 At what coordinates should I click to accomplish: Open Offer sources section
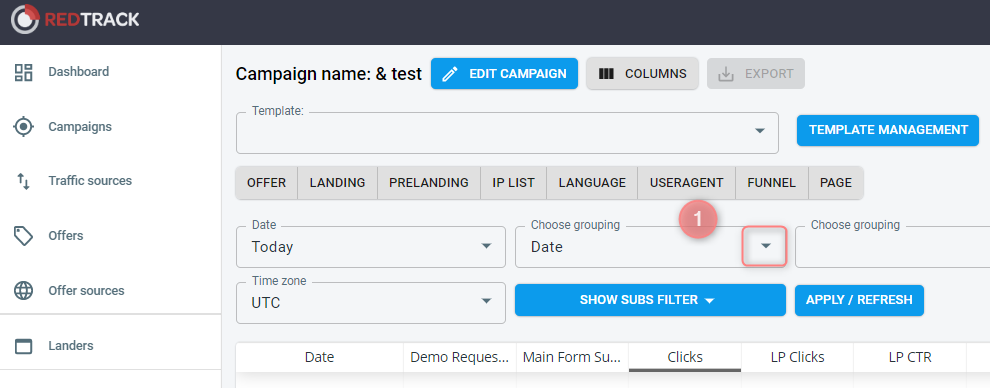coord(86,291)
